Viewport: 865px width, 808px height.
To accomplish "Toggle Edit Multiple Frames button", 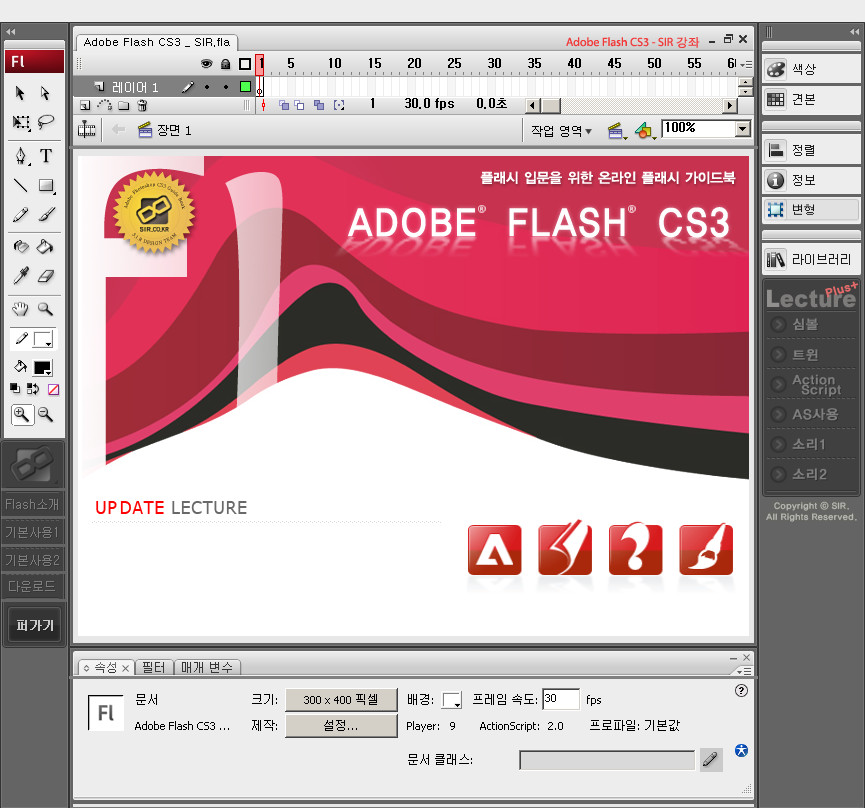I will (319, 105).
